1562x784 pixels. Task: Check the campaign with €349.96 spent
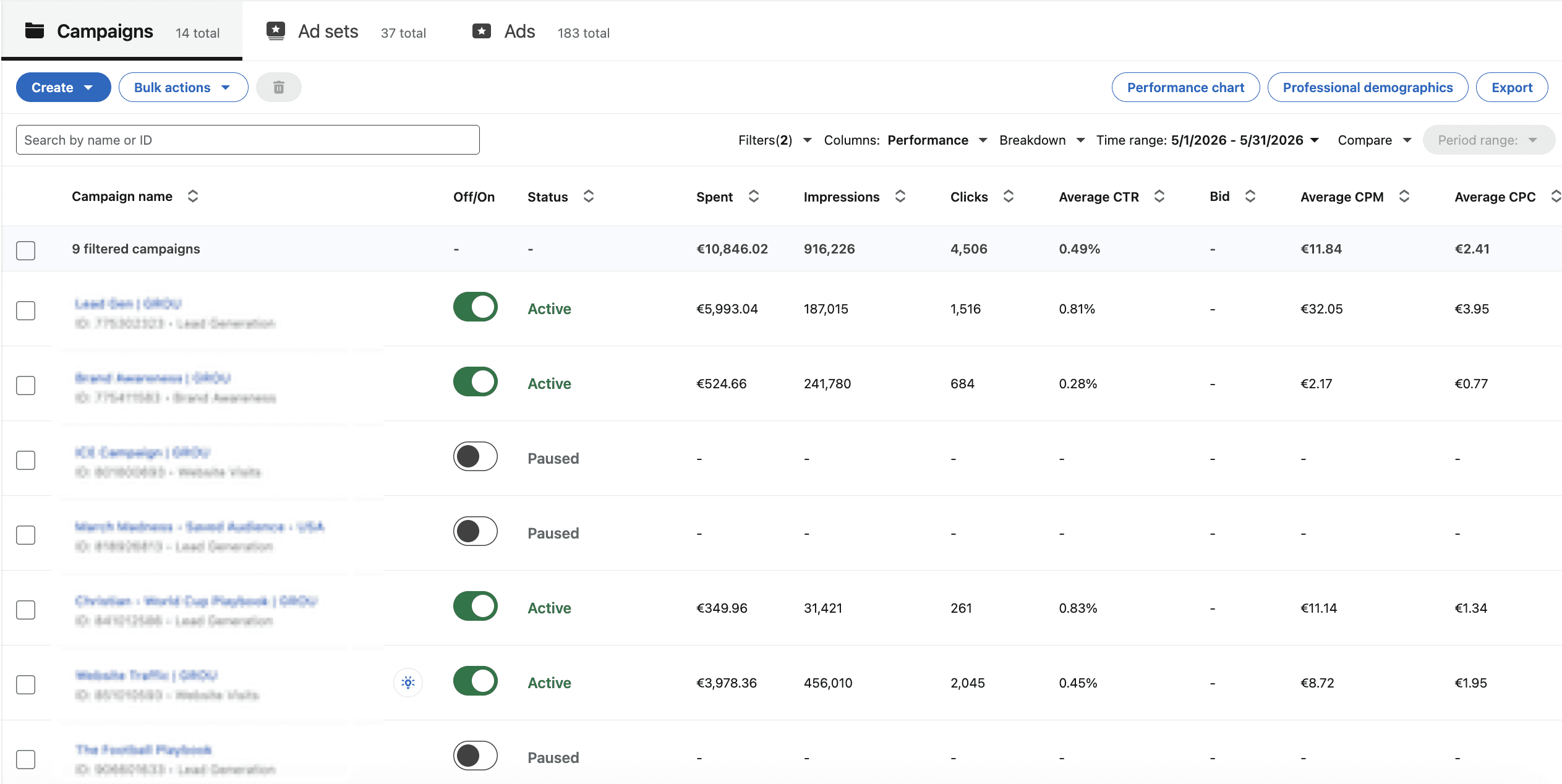pos(26,609)
